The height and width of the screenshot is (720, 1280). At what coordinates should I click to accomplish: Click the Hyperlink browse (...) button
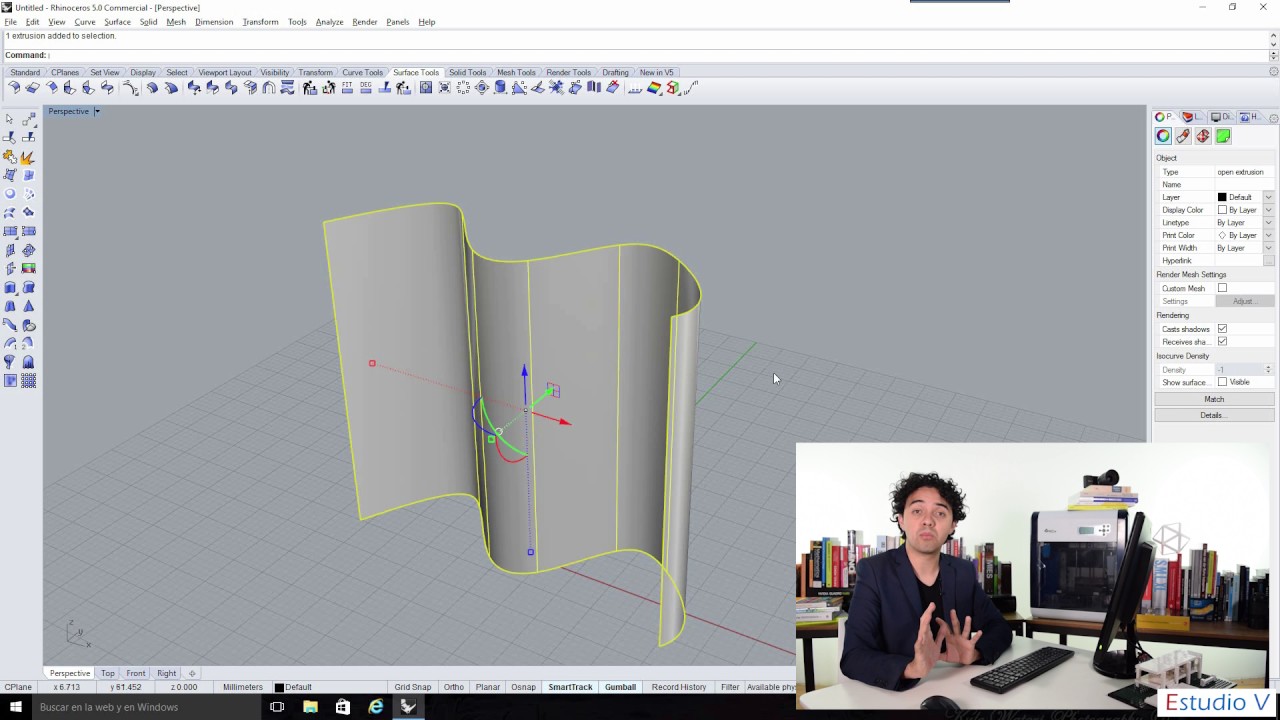pyautogui.click(x=1268, y=261)
